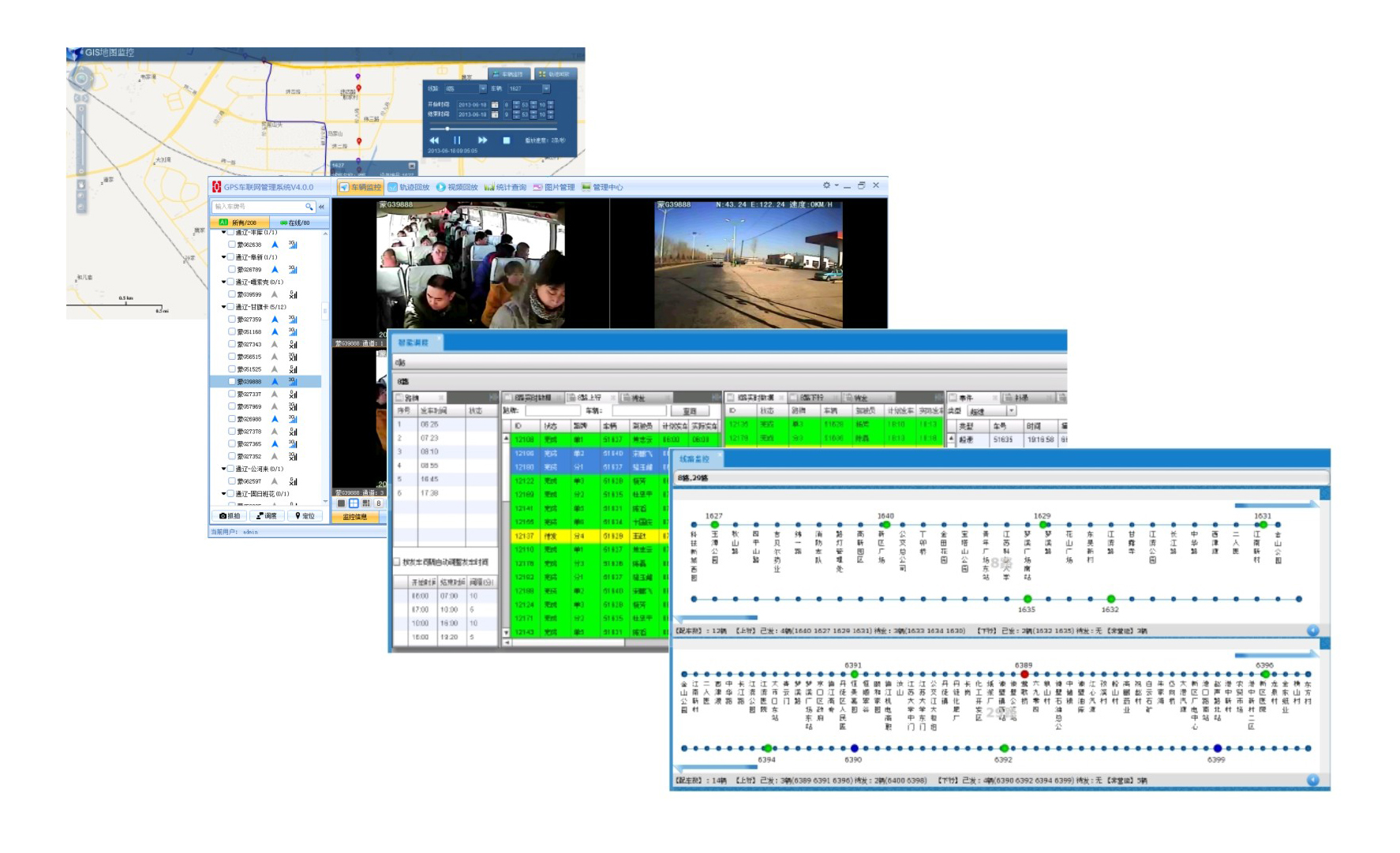The width and height of the screenshot is (1400, 853).
Task: Collapse the vehicle list sidebar arrow
Action: pos(322,207)
